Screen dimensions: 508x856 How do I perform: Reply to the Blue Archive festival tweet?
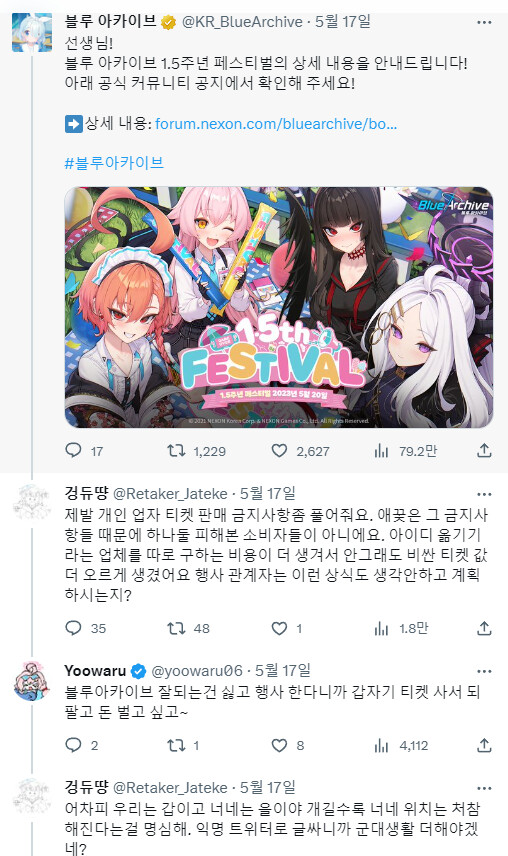[83, 451]
